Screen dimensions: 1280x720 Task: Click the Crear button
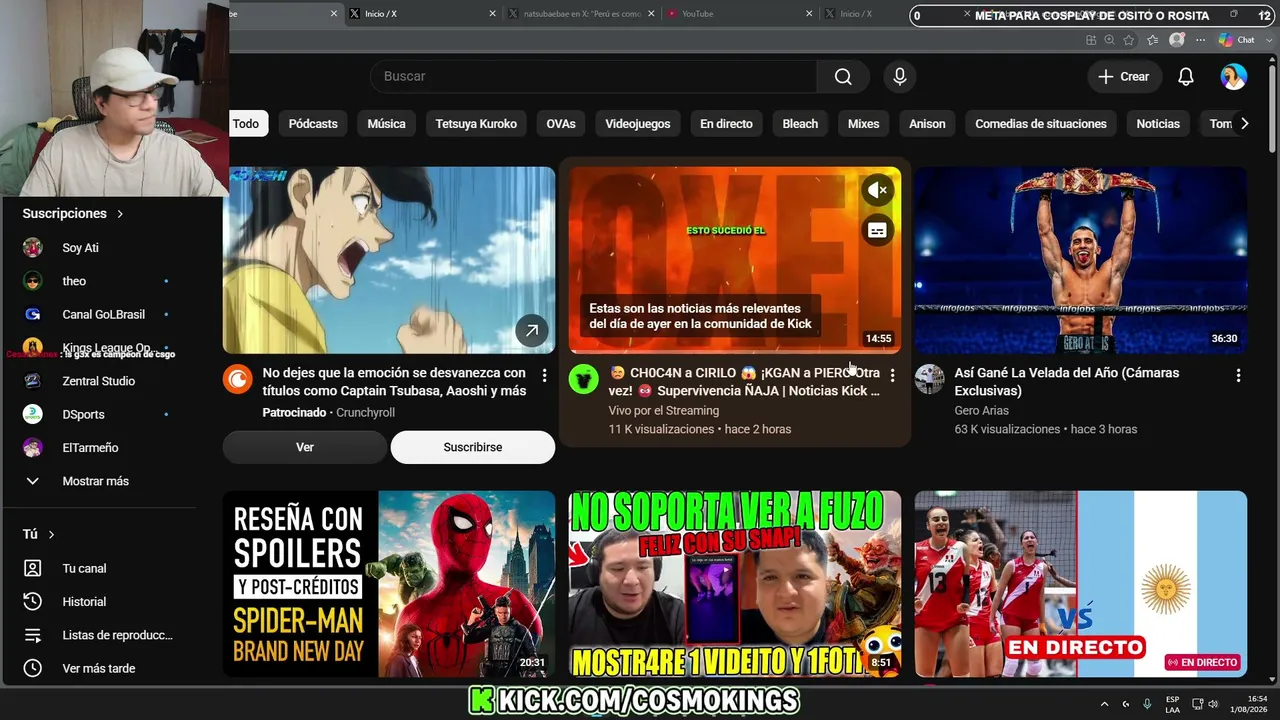pos(1124,77)
